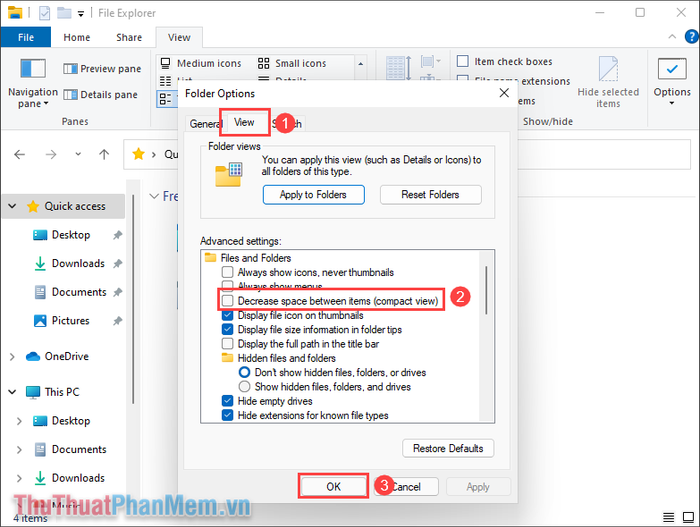Toggle Item check boxes option
This screenshot has height=527, width=700.
[463, 62]
